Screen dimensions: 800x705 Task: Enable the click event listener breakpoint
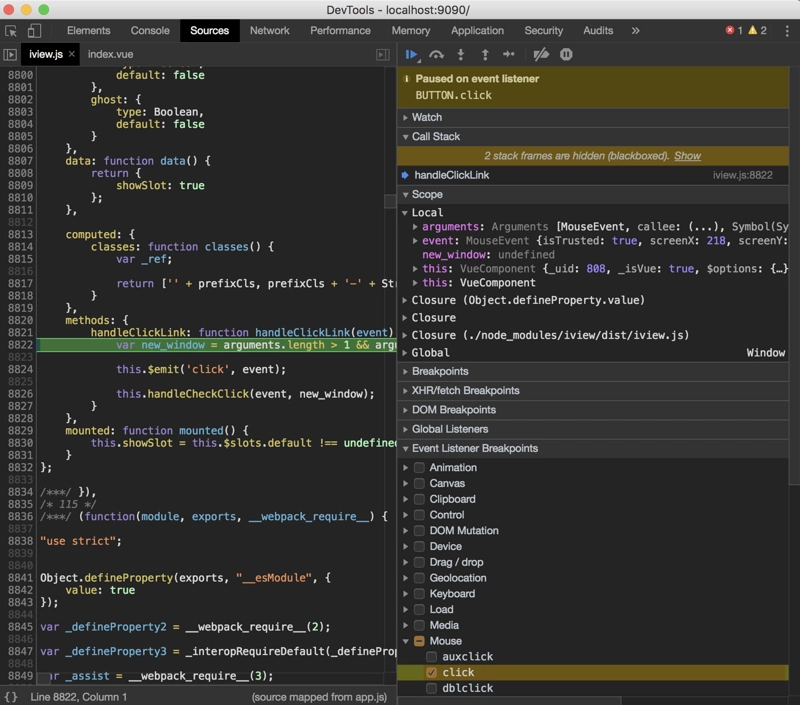click(430, 672)
